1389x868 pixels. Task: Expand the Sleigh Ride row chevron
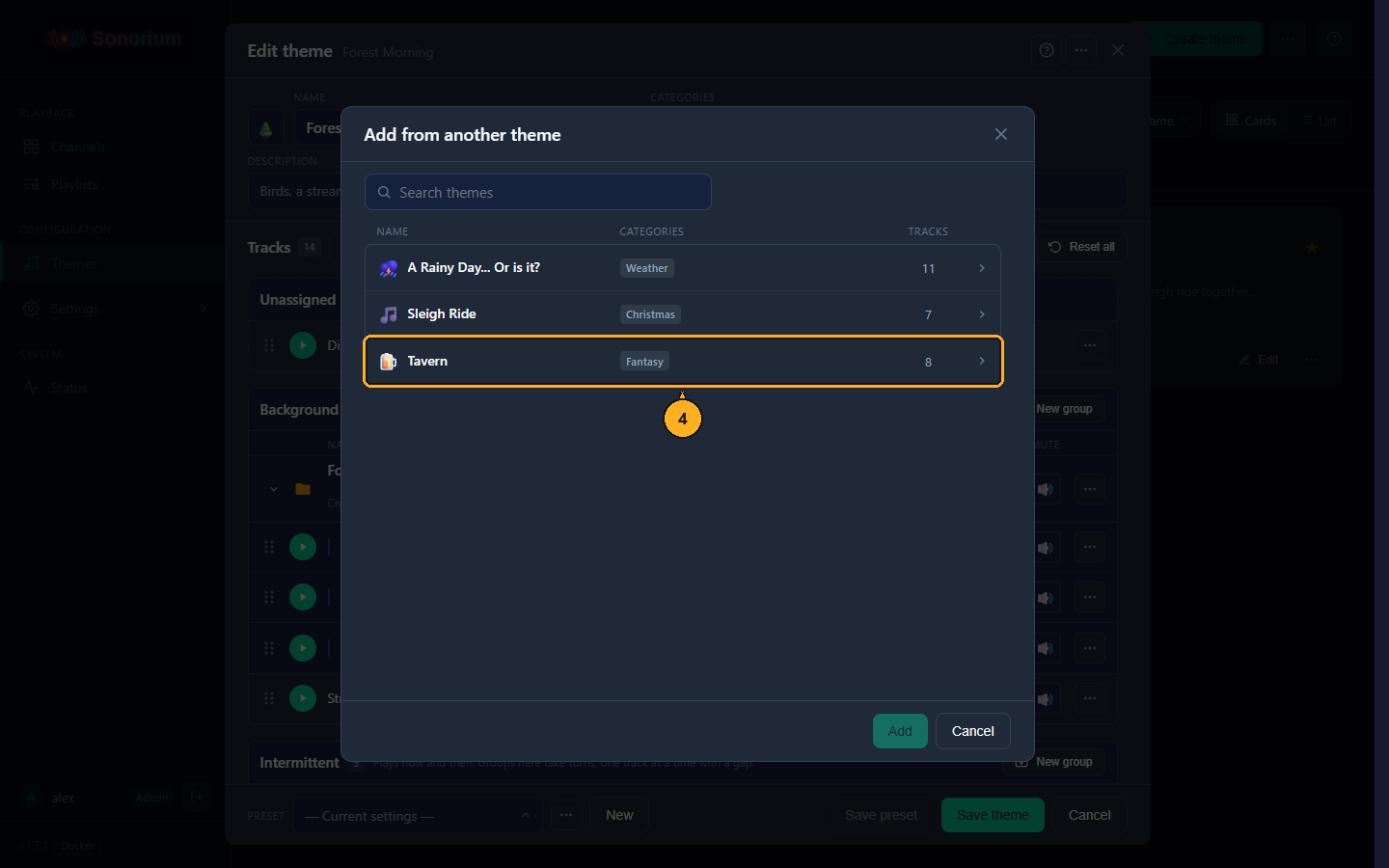coord(982,314)
